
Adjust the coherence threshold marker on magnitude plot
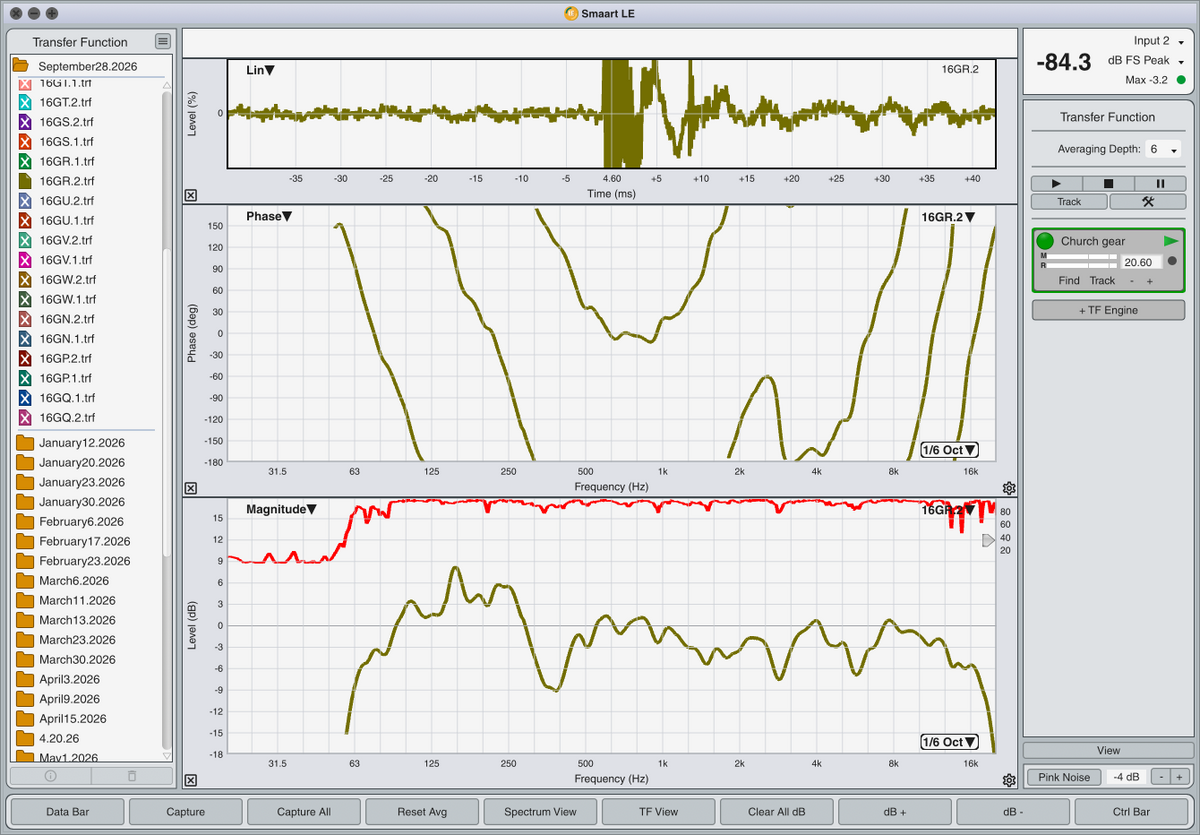[x=989, y=540]
